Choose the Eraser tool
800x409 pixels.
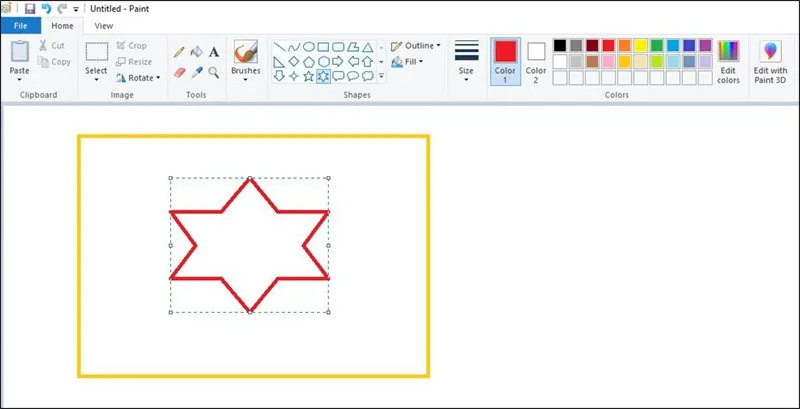[x=179, y=72]
